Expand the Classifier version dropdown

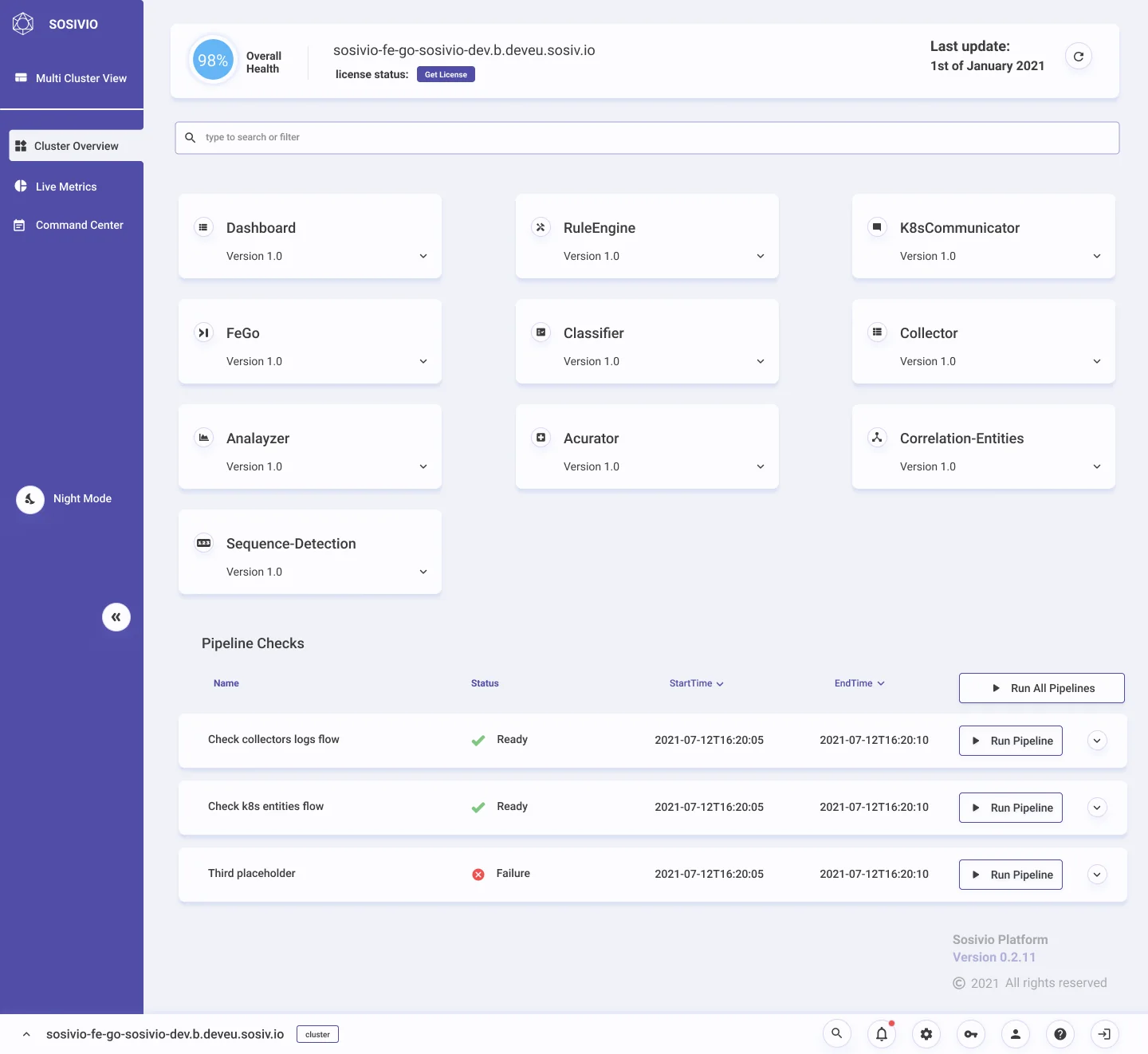(x=761, y=361)
